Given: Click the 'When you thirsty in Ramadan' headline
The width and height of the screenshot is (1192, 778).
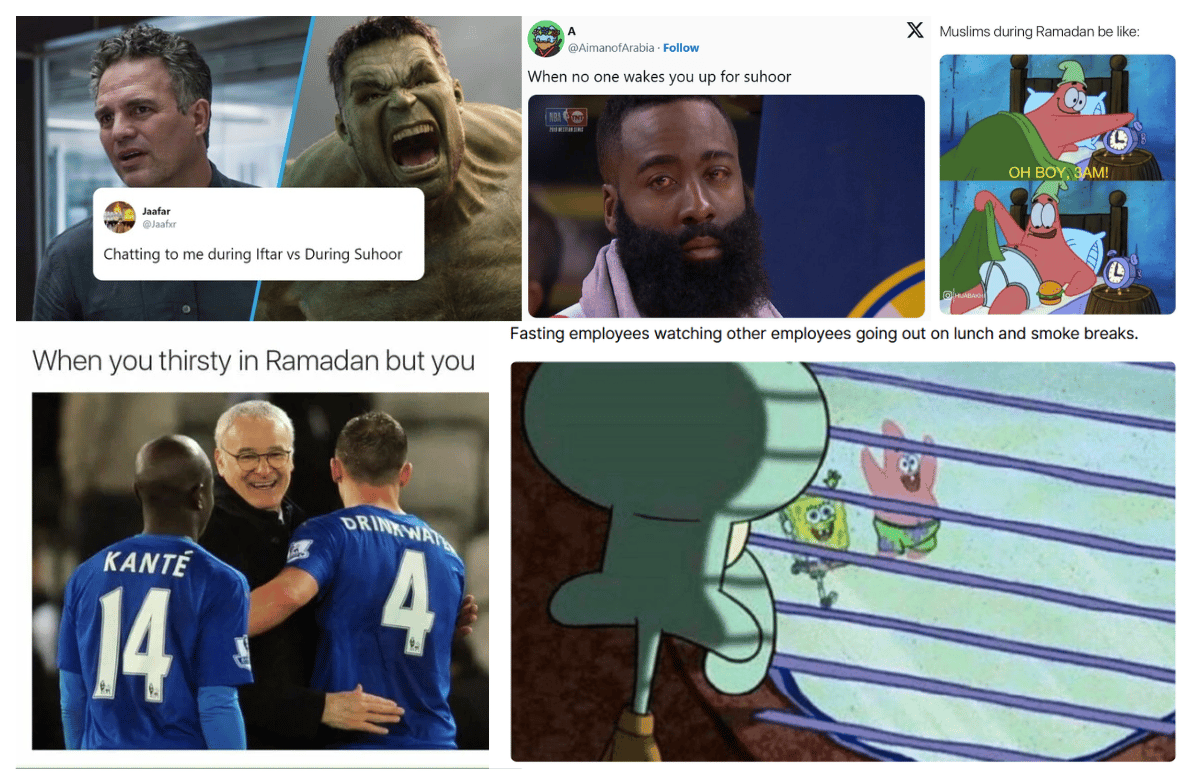Looking at the screenshot, I should tap(253, 361).
